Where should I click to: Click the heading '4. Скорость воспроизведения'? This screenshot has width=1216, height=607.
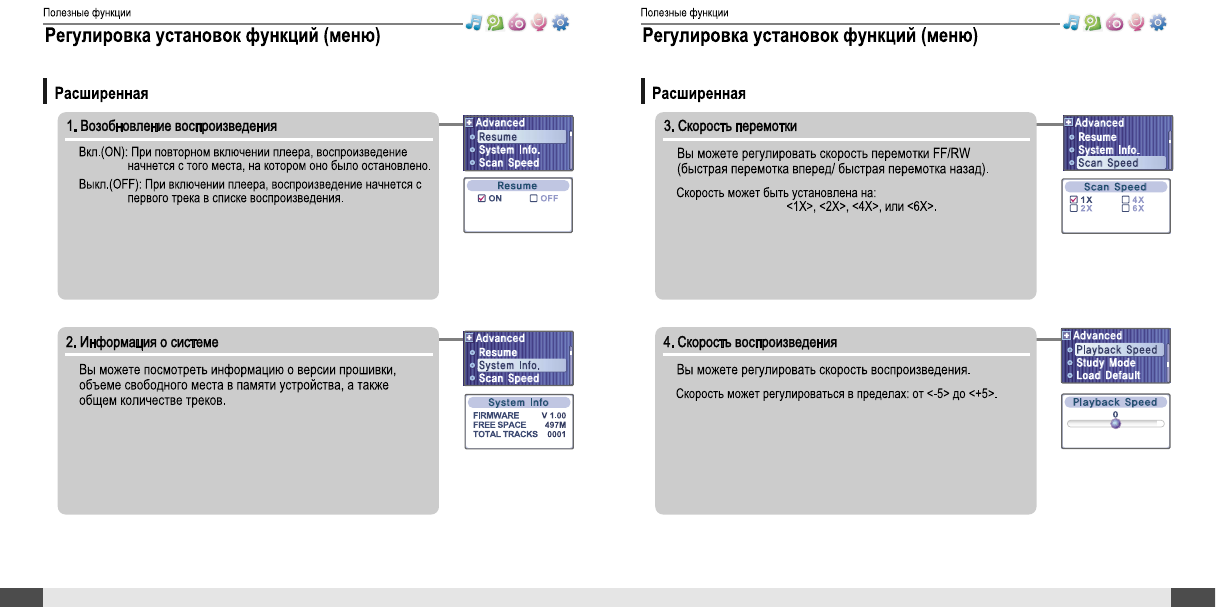[x=751, y=343]
